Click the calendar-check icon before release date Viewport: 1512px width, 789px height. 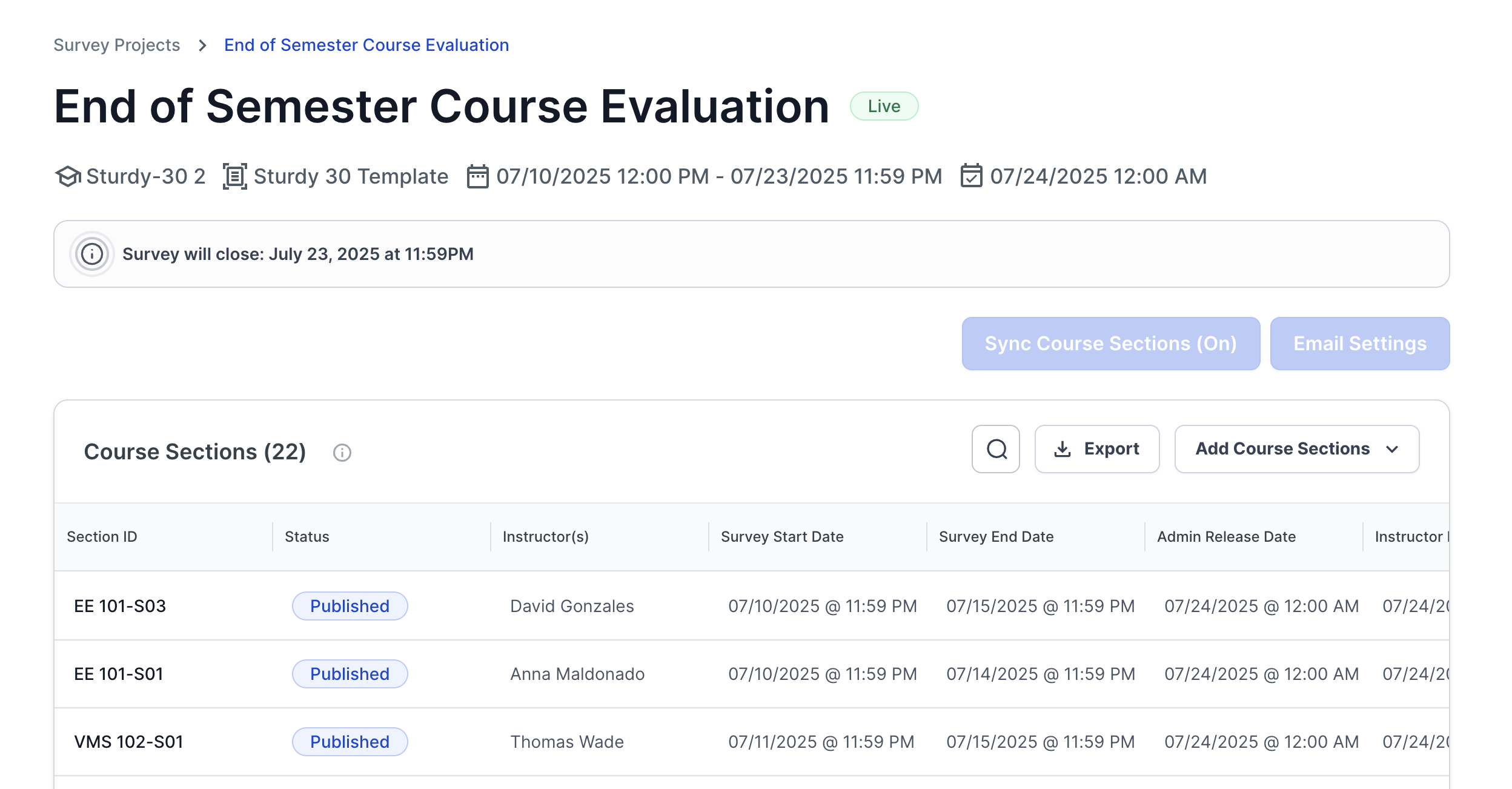click(x=971, y=176)
